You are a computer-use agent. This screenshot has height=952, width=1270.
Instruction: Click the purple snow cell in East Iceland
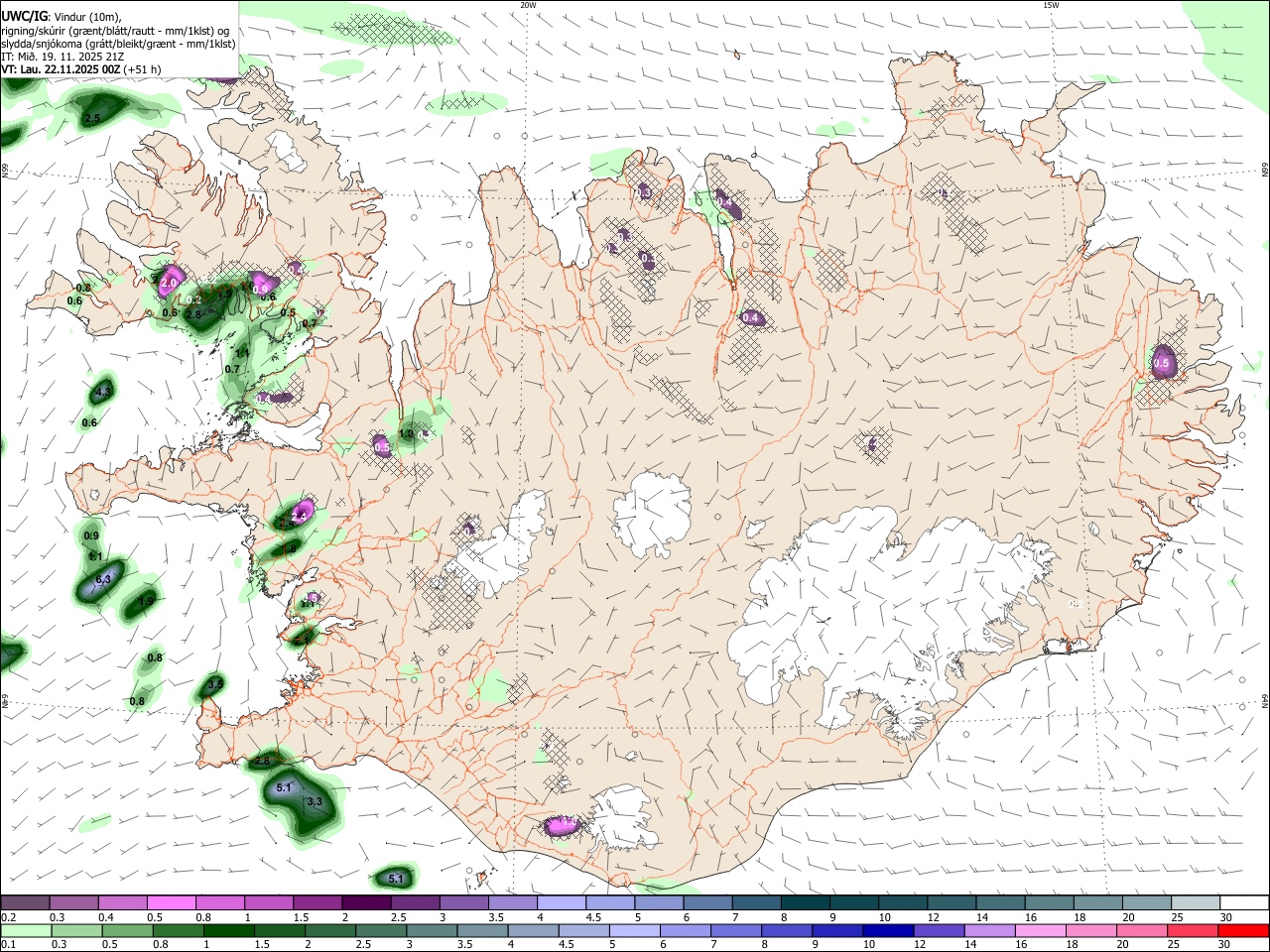[1165, 361]
